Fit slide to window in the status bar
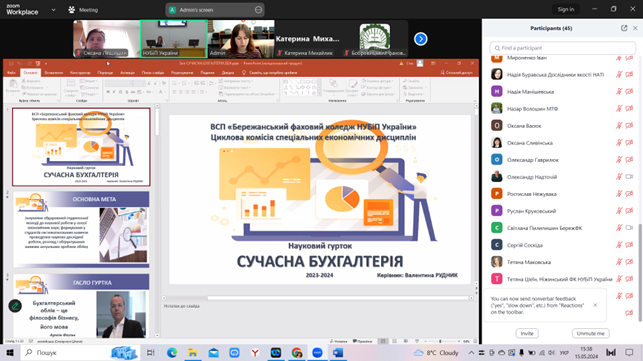Screen dimensions: 643x361 475,341
